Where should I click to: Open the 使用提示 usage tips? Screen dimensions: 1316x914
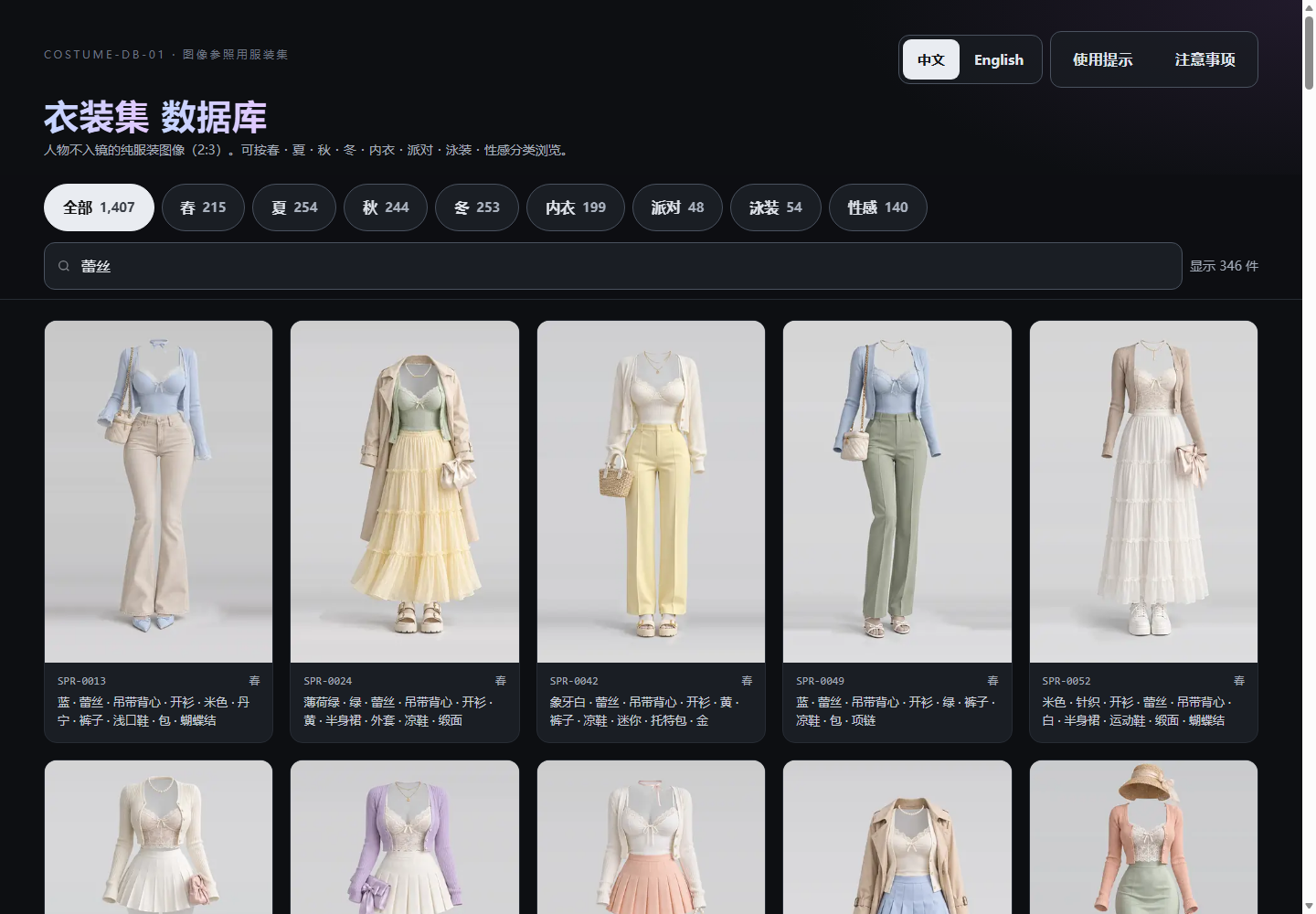[1102, 59]
